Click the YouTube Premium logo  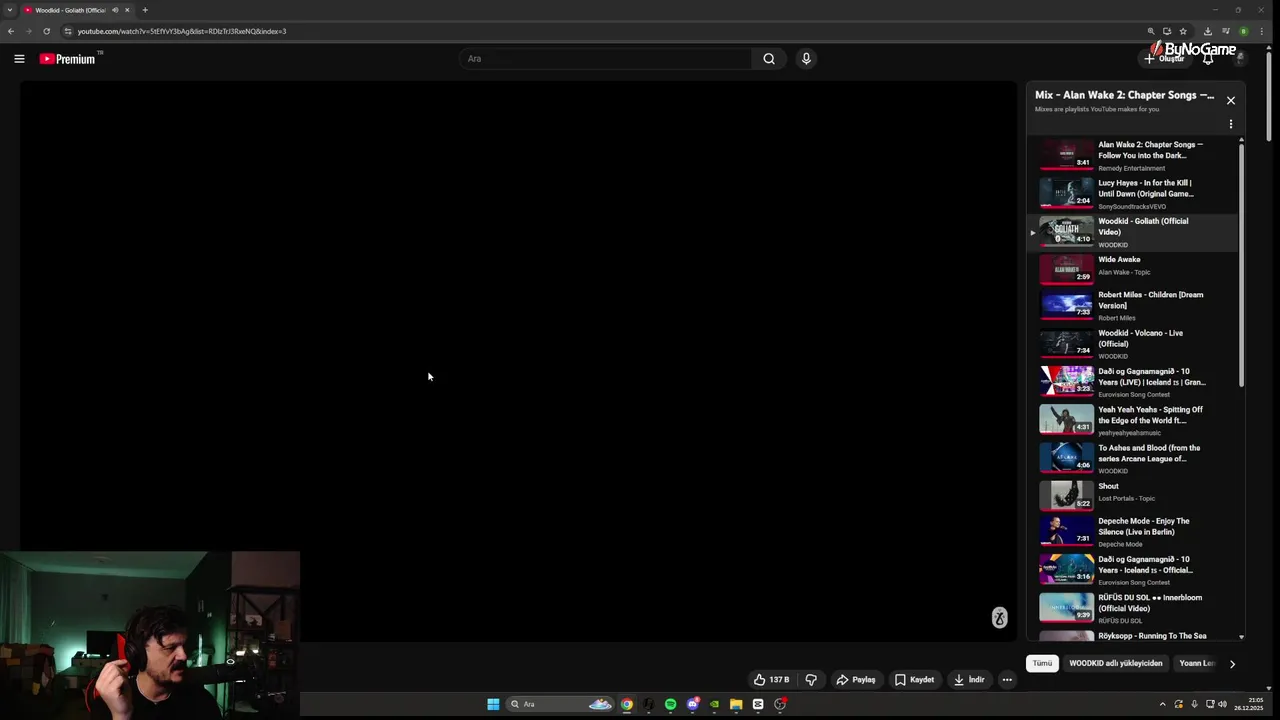pos(70,59)
